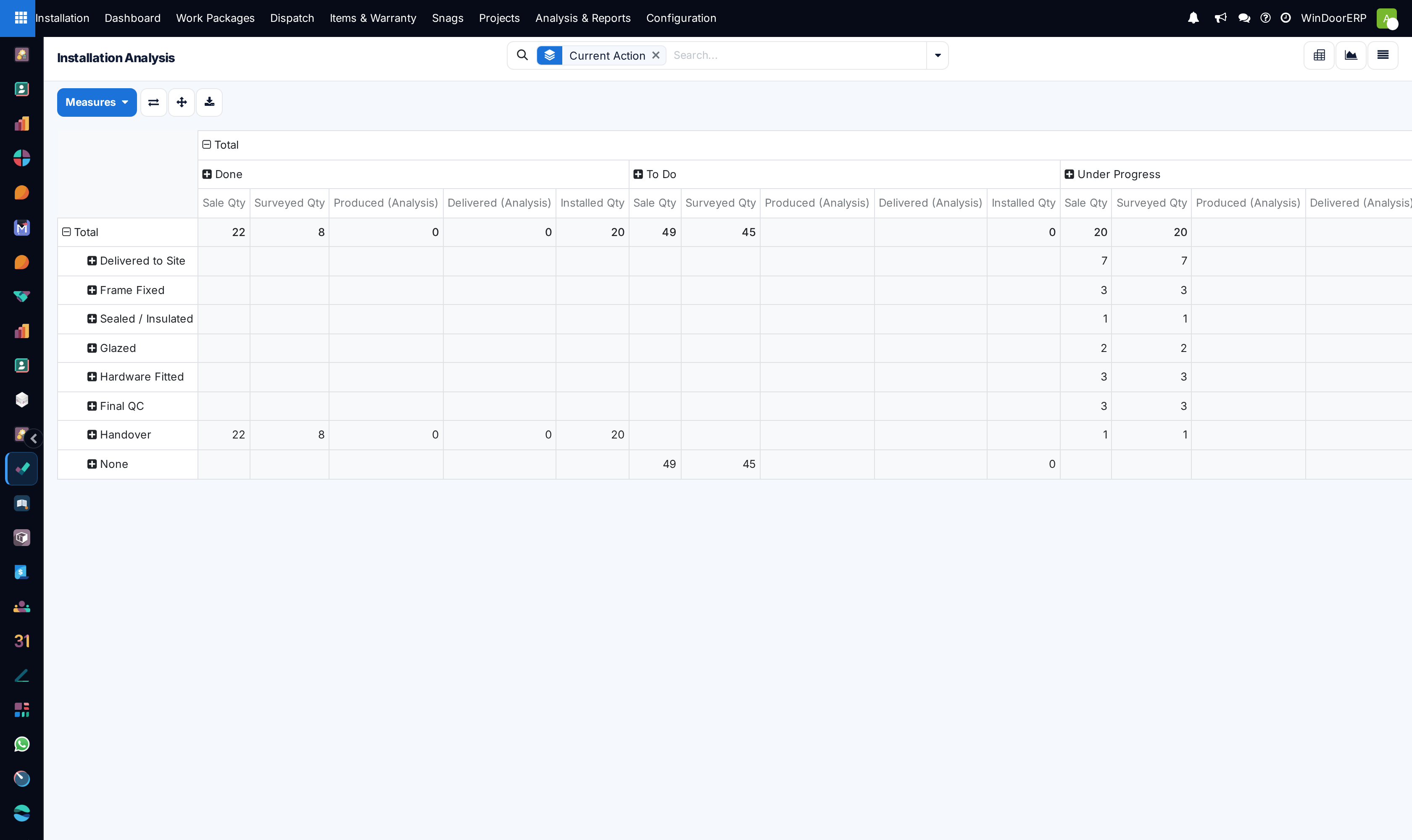The height and width of the screenshot is (840, 1412).
Task: Open the WhatsApp sidebar app
Action: pyautogui.click(x=21, y=744)
